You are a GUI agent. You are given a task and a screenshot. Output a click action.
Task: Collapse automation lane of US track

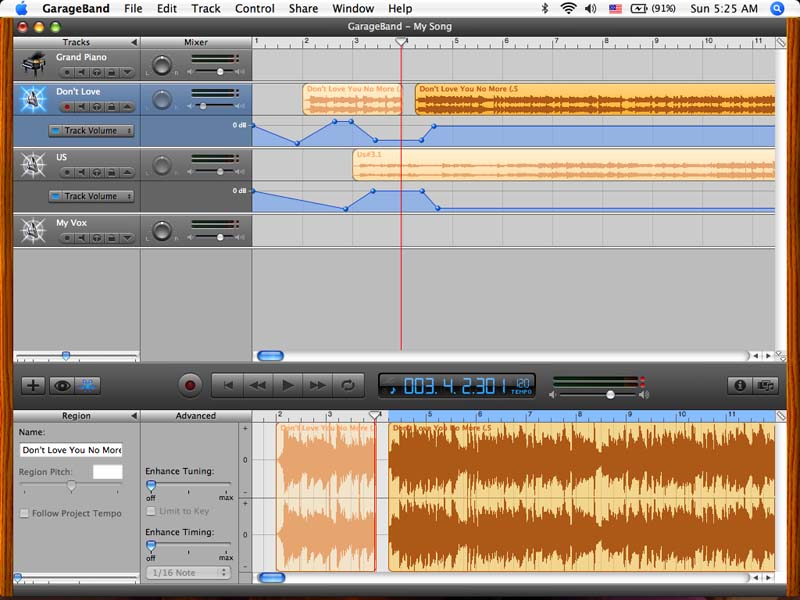[127, 172]
